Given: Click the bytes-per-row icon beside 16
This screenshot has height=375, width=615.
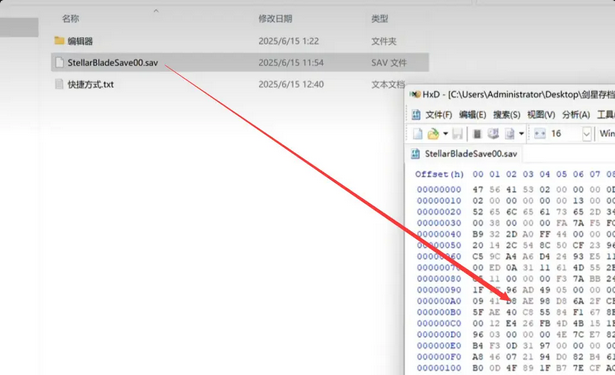Looking at the screenshot, I should (540, 134).
